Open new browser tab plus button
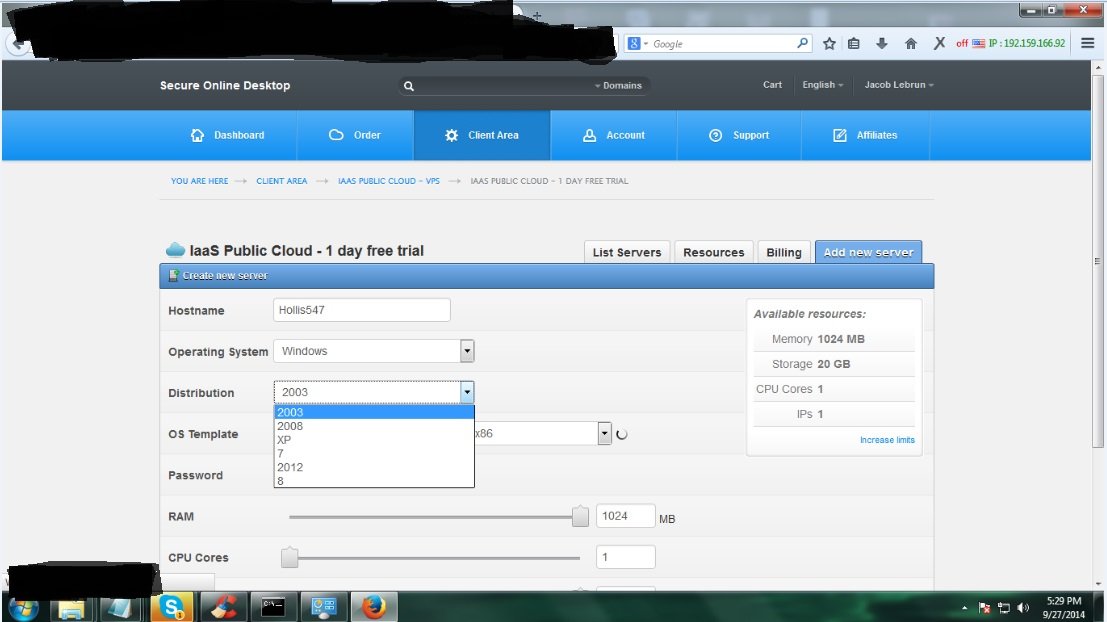Screen dimensions: 1107x622 point(537,15)
